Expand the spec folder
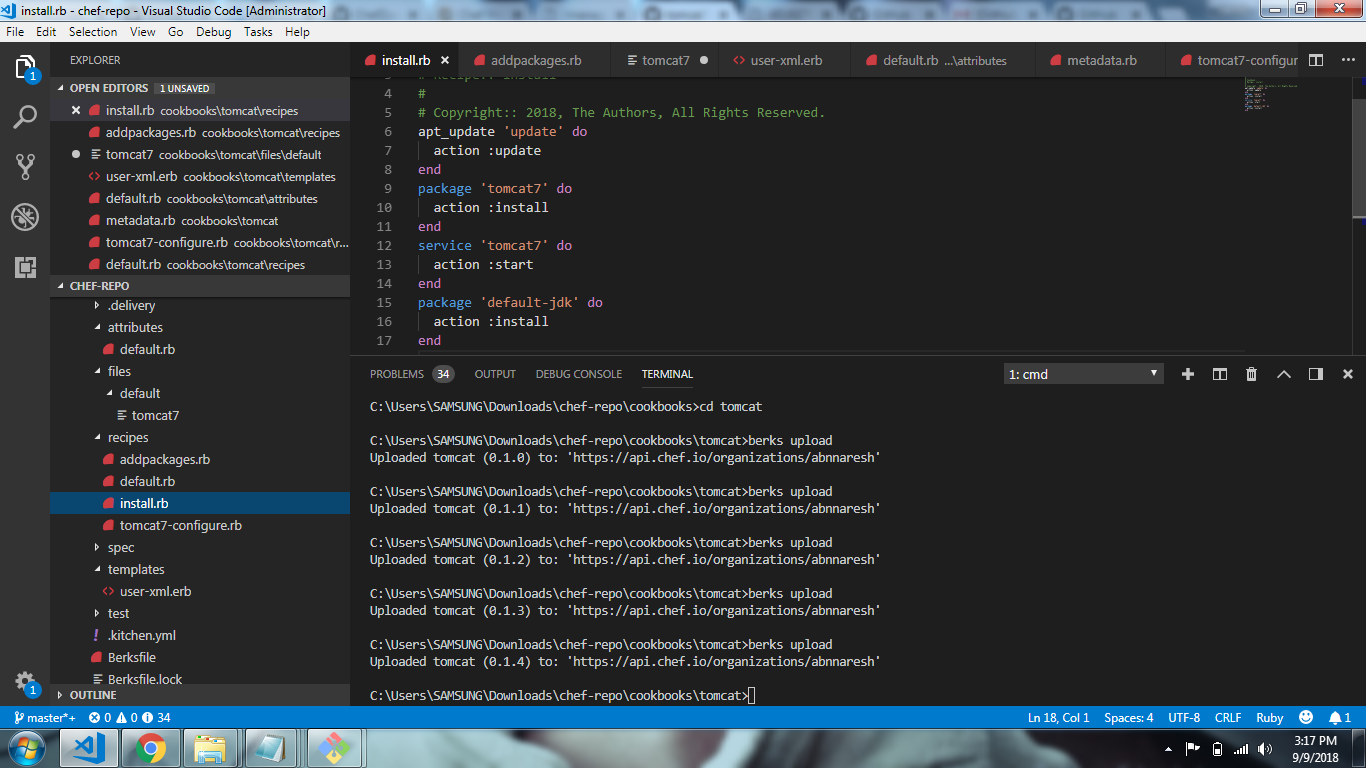The width and height of the screenshot is (1366, 768). point(120,547)
